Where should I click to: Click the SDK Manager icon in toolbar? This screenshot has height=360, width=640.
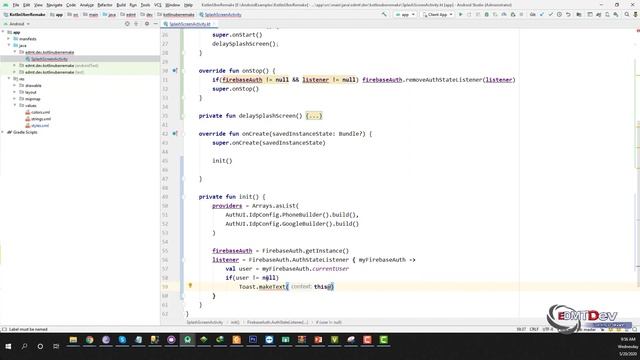(616, 14)
